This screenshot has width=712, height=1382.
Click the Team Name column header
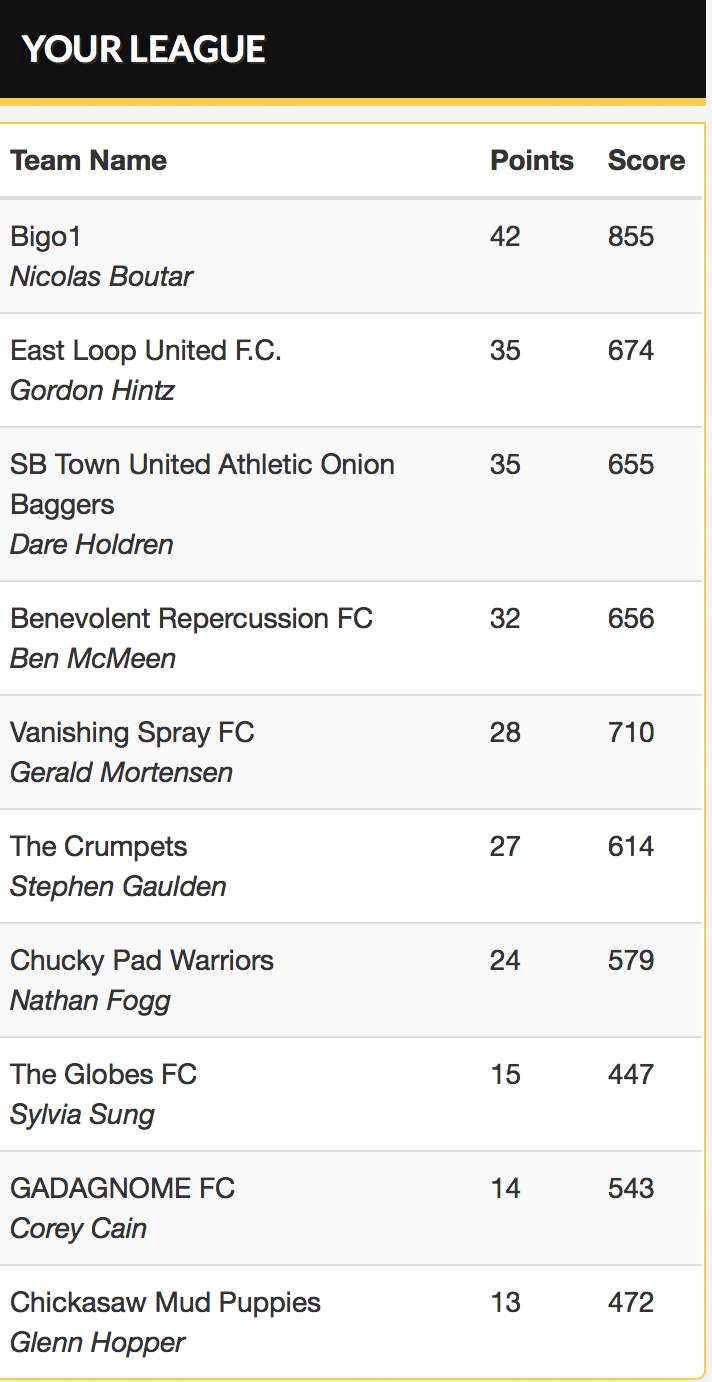tap(88, 160)
